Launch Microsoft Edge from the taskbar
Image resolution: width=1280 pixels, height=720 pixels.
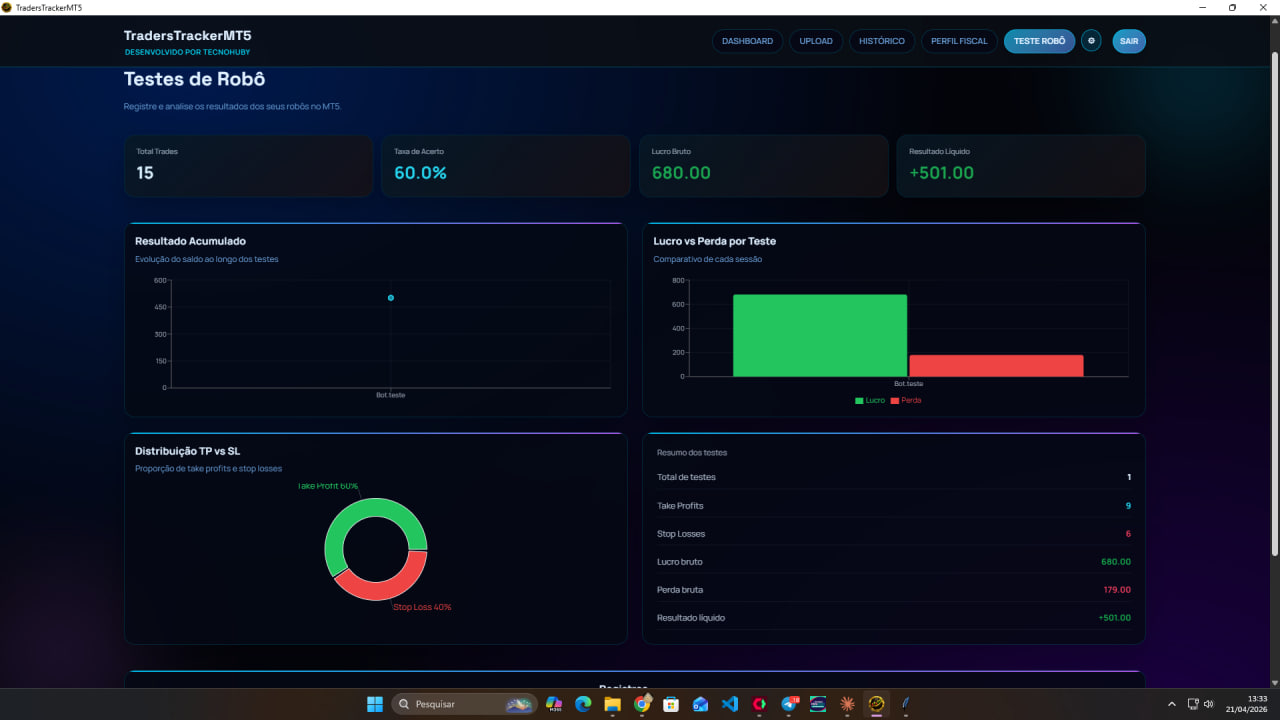[583, 704]
